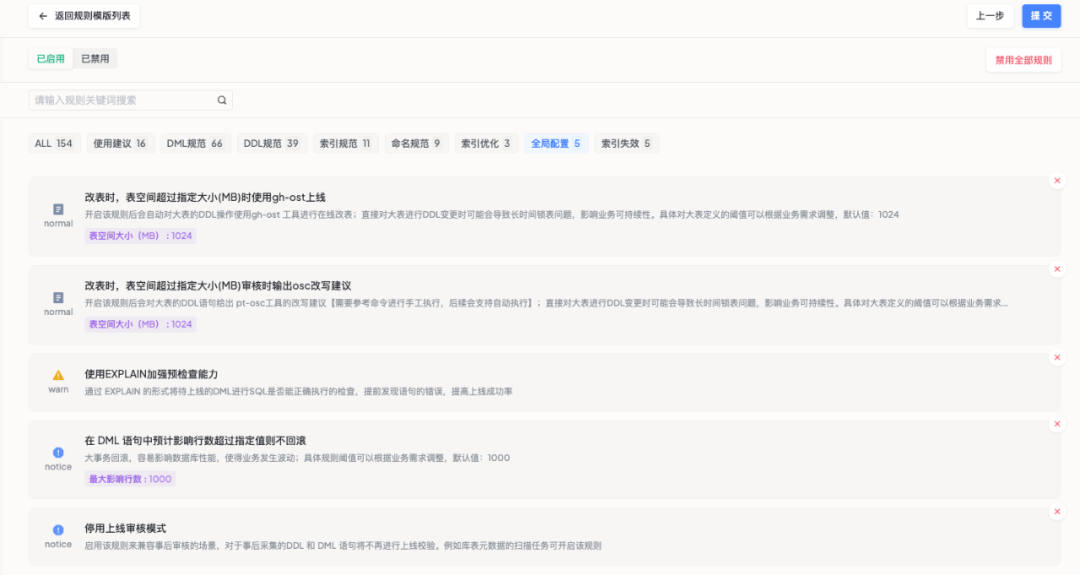Filter by 索引失效 5 category
This screenshot has height=575, width=1080.
[x=626, y=143]
